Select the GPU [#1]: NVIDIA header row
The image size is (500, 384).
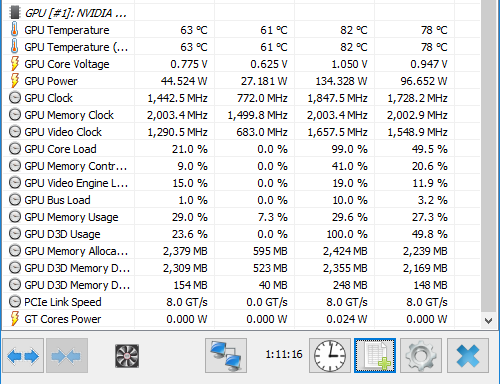[x=75, y=13]
